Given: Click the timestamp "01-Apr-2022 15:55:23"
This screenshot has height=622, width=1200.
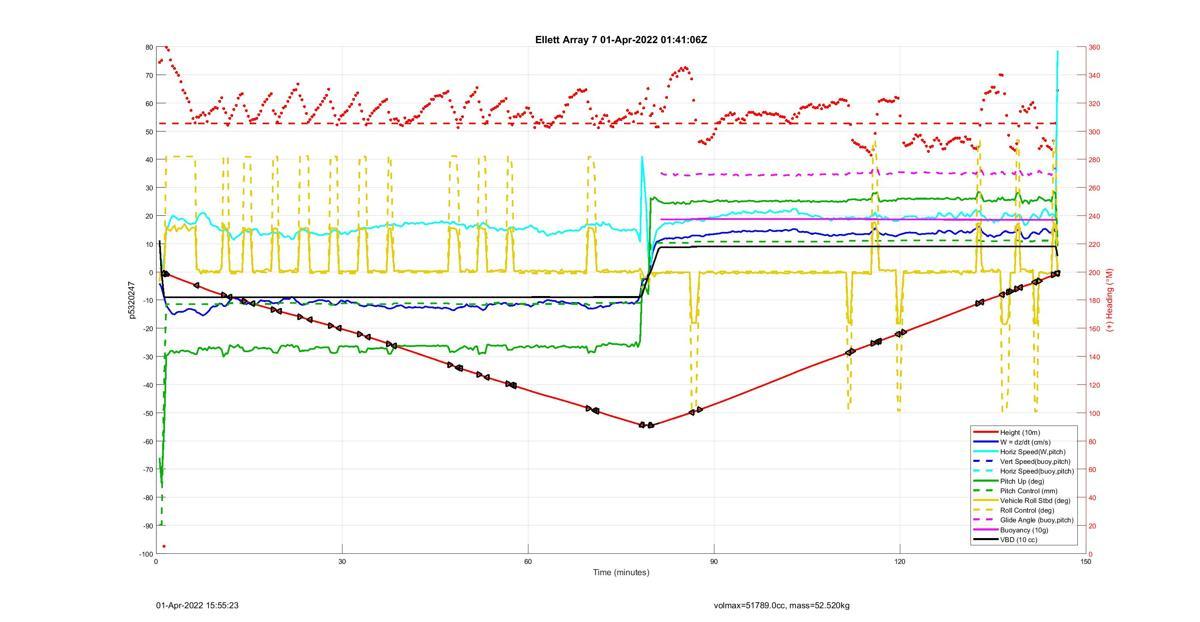Looking at the screenshot, I should point(197,605).
